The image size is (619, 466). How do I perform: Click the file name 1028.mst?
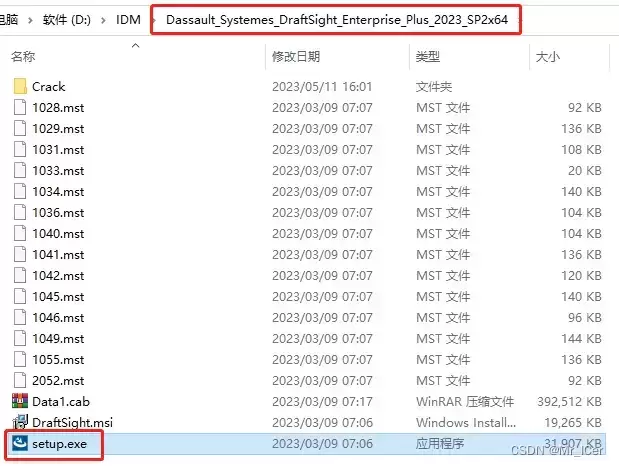point(58,107)
